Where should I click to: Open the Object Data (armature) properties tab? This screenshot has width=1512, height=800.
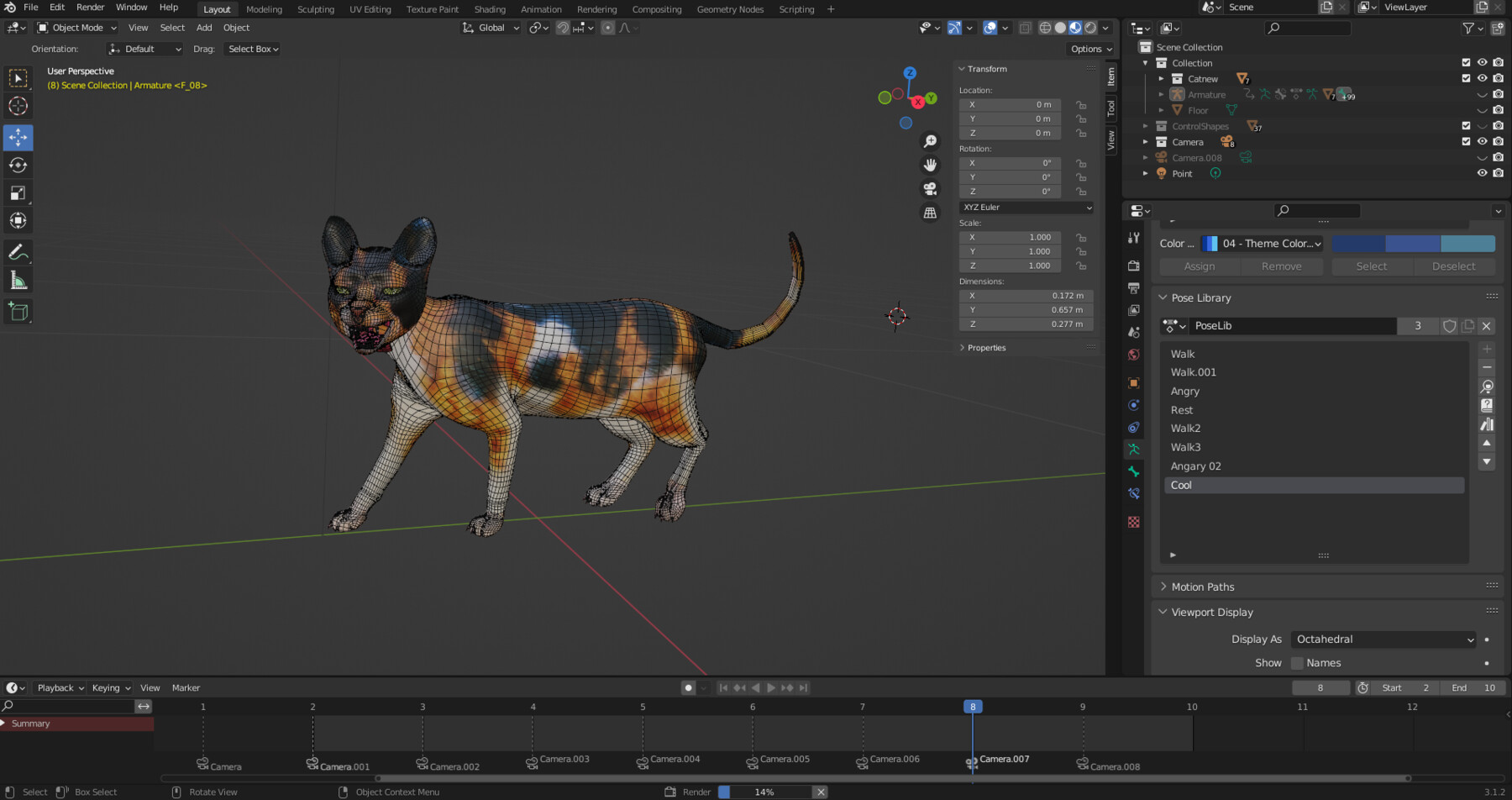point(1133,449)
